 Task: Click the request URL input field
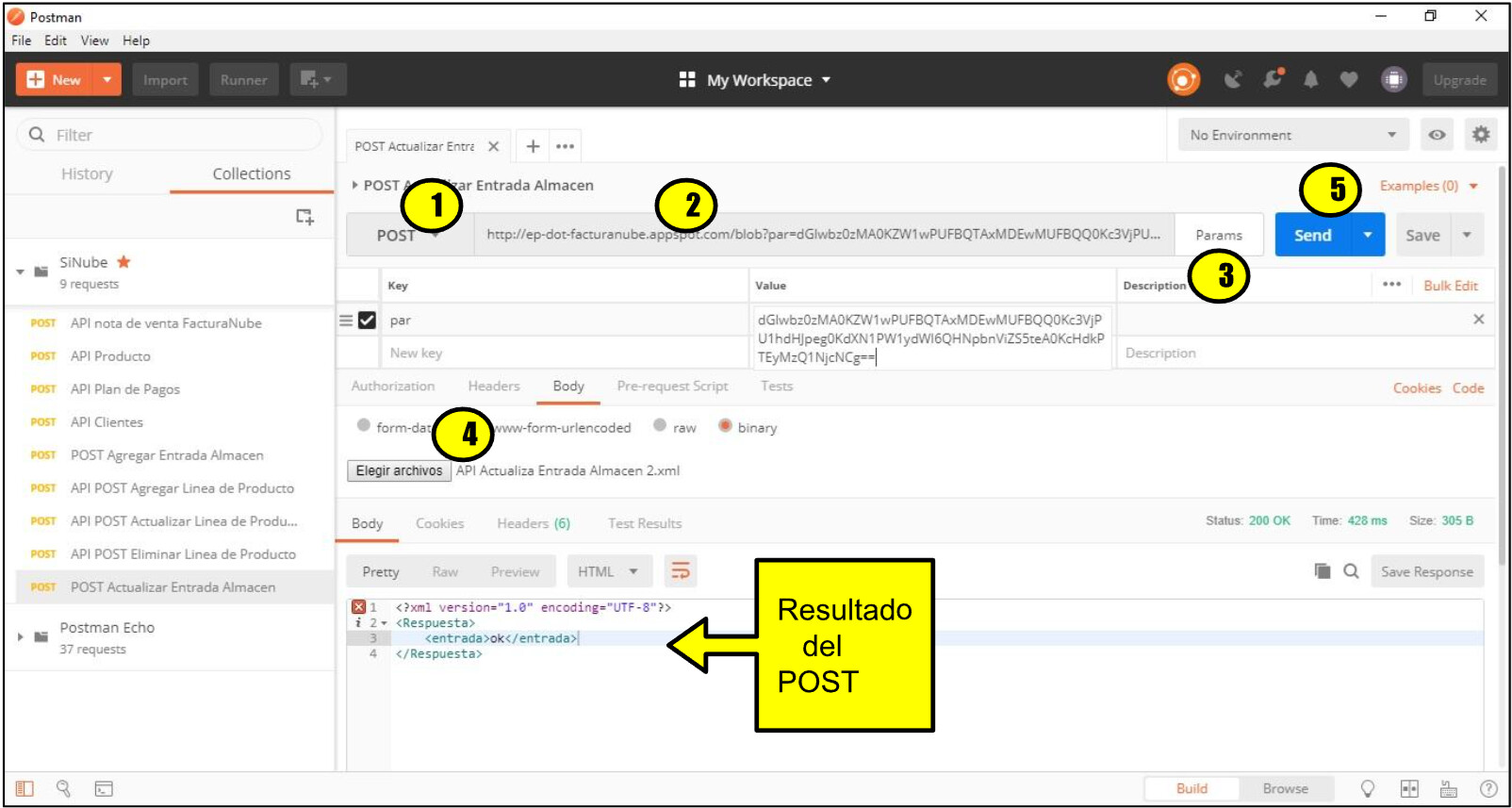pyautogui.click(x=824, y=235)
